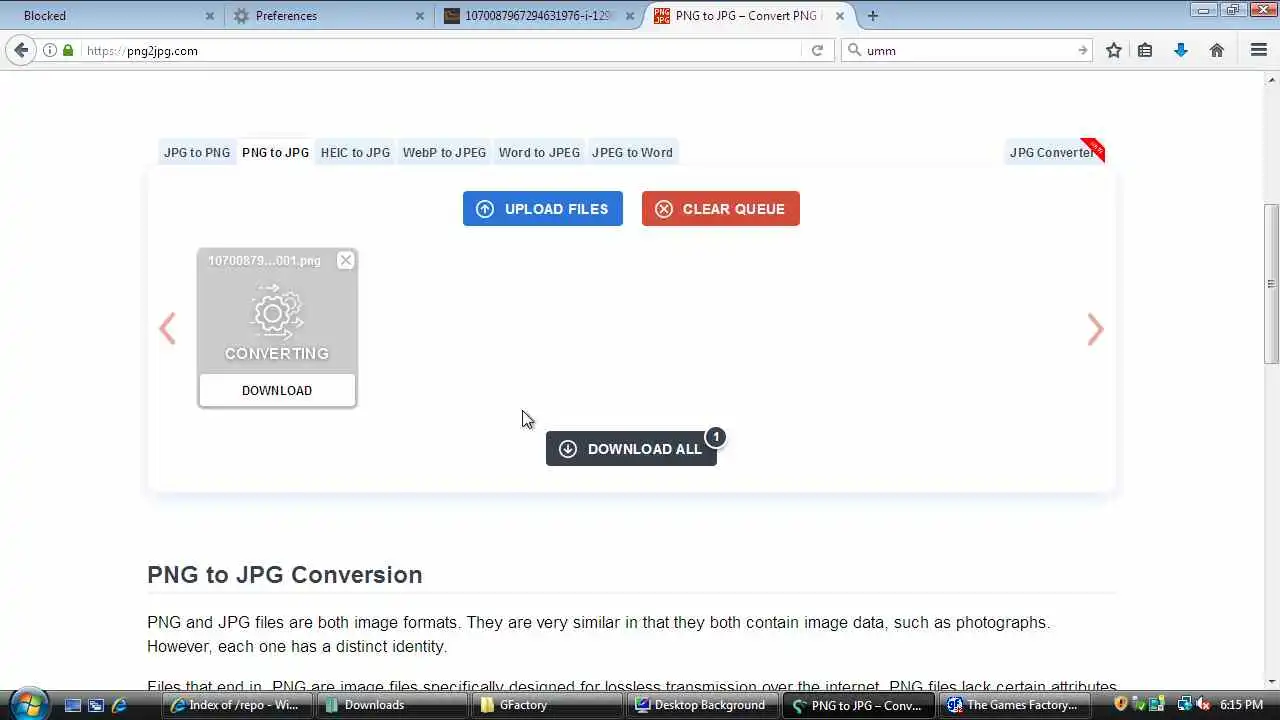The height and width of the screenshot is (720, 1280).
Task: Open GFactory taskbar folder window
Action: pyautogui.click(x=549, y=705)
